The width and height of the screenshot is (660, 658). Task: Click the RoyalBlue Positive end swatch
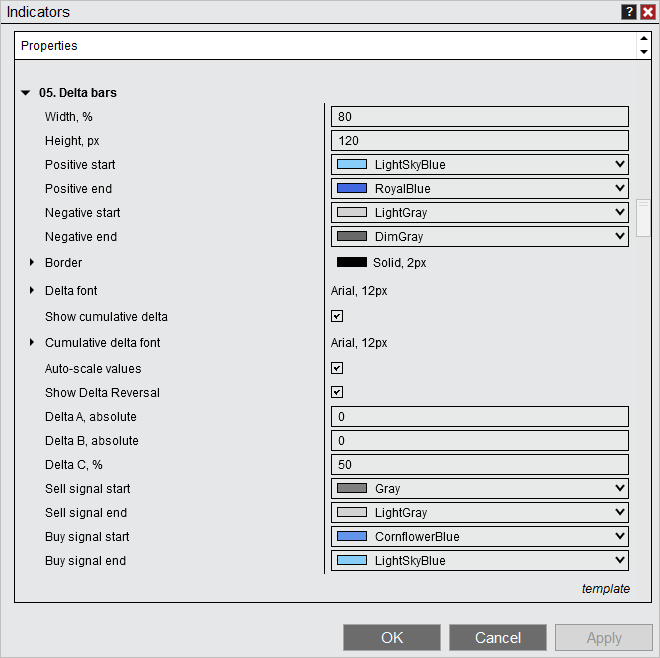click(351, 189)
